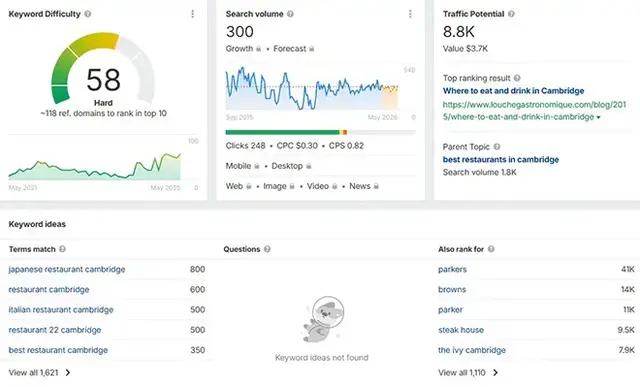Click the 800 volume for japanese restaurant

tap(197, 269)
